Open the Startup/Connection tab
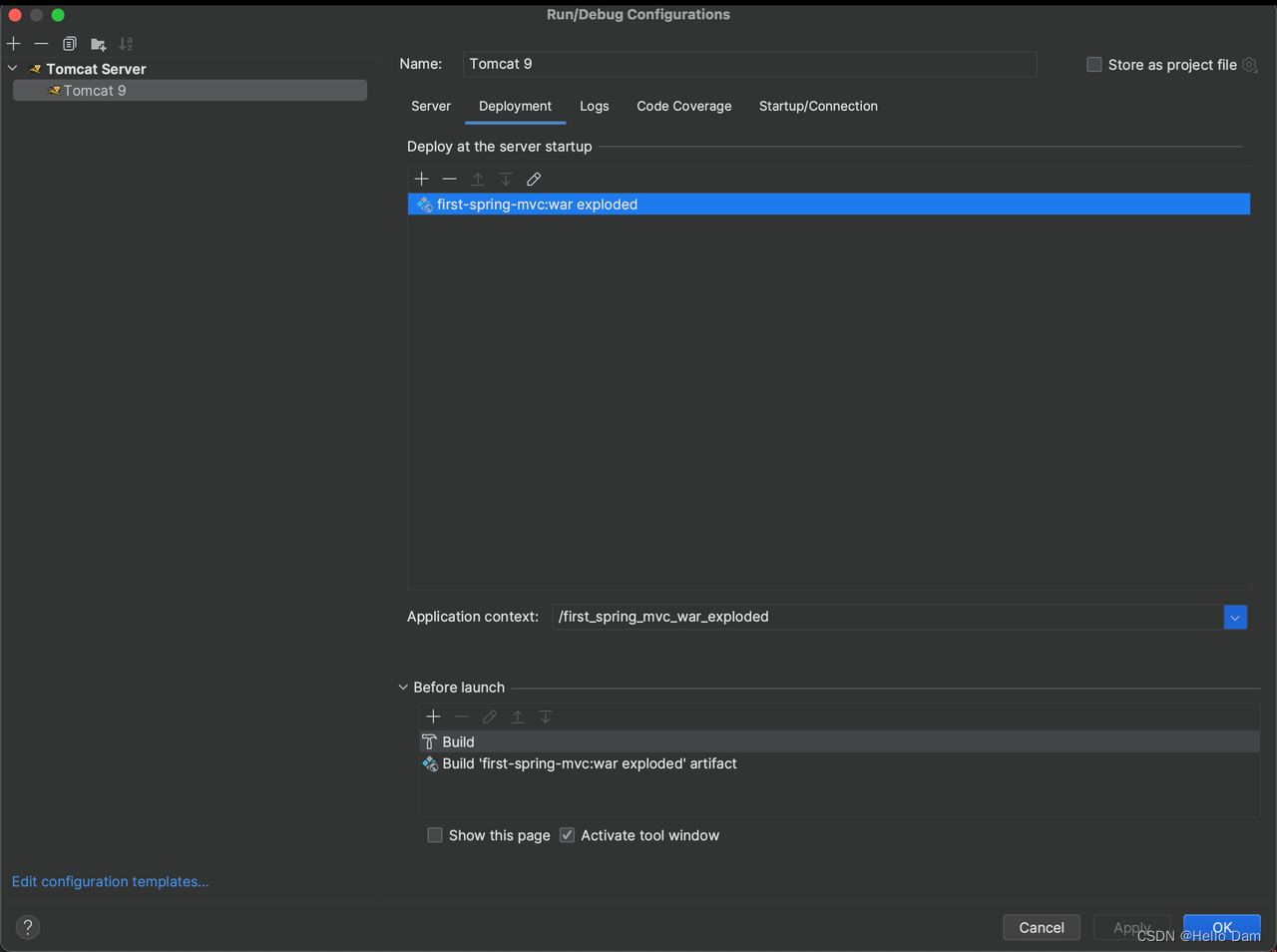Screen dimensions: 1277x952 pyautogui.click(x=818, y=106)
